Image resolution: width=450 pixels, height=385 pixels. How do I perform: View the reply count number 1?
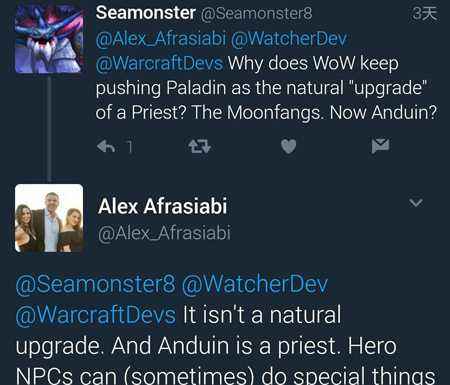pyautogui.click(x=129, y=147)
